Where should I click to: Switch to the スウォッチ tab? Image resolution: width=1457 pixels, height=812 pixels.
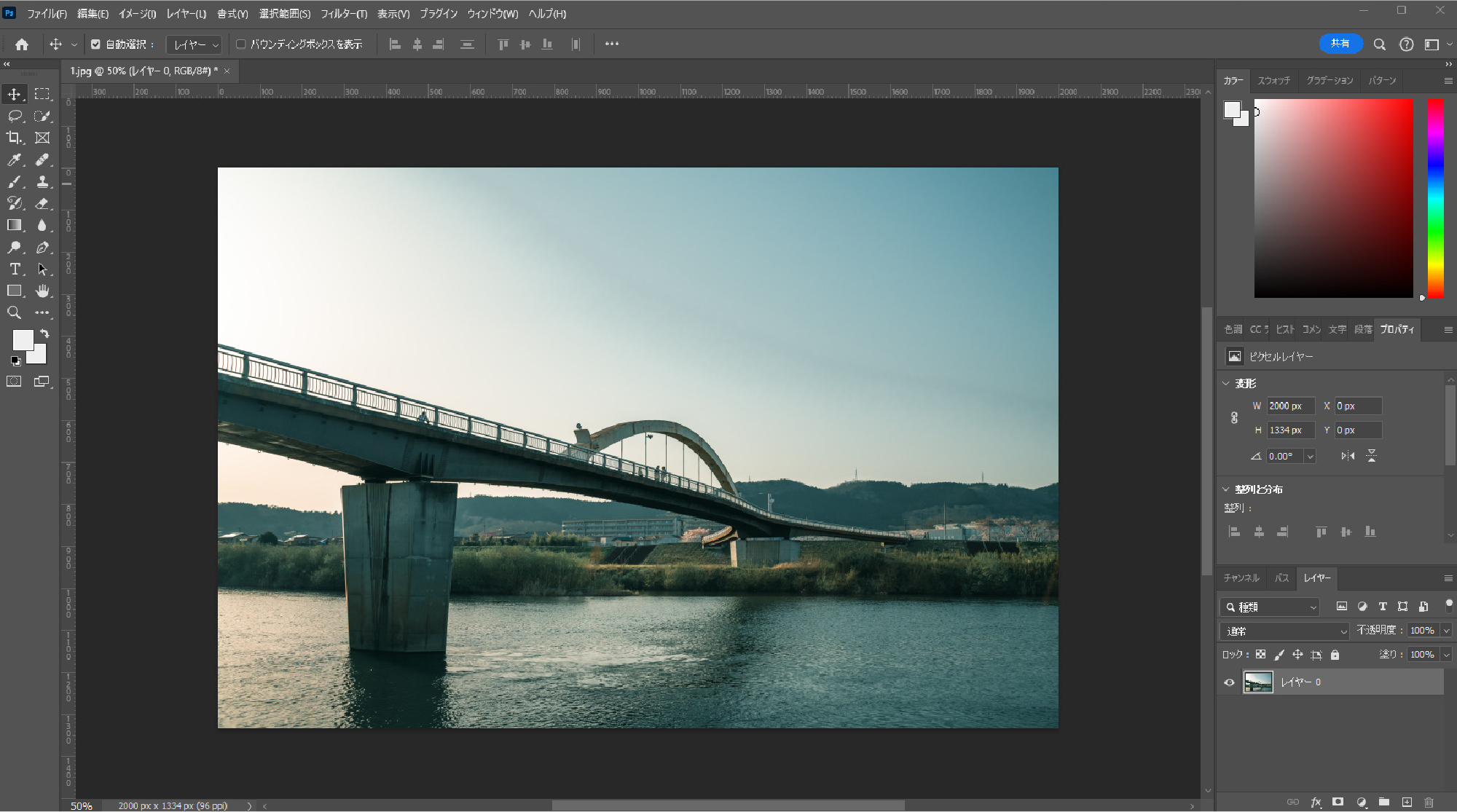click(1273, 80)
